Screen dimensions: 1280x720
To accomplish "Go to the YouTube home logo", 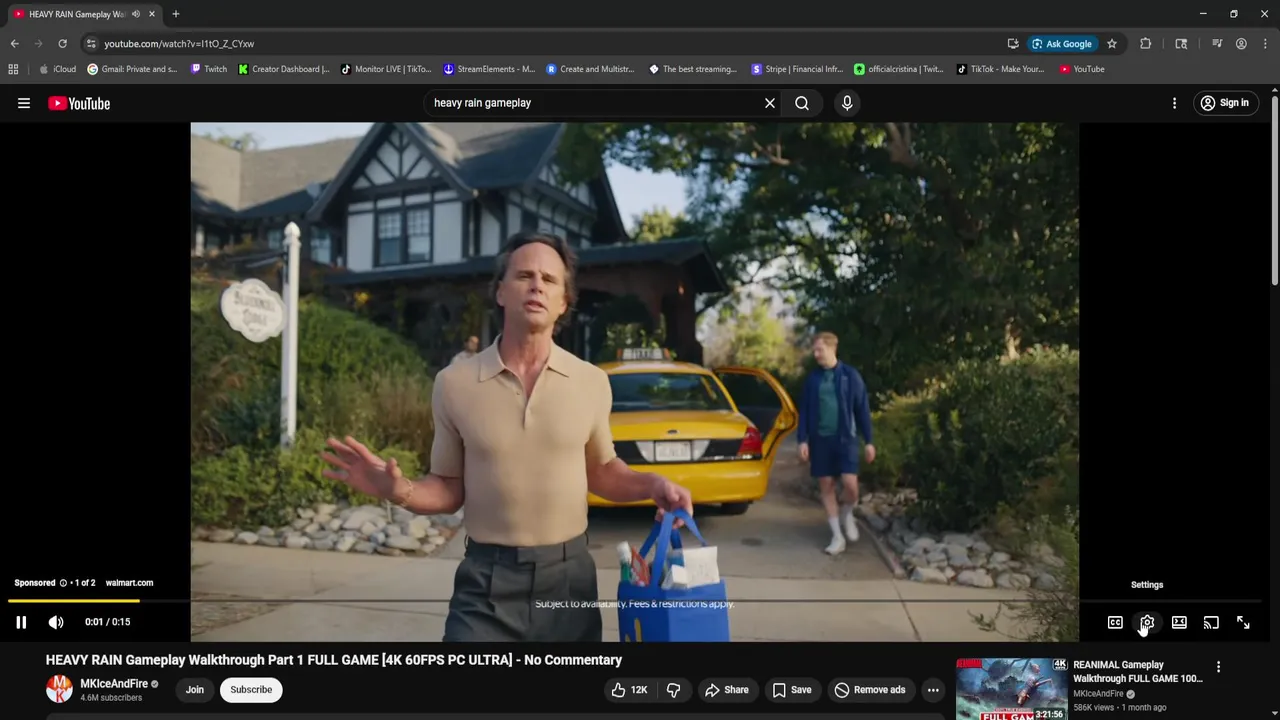I will coord(79,103).
